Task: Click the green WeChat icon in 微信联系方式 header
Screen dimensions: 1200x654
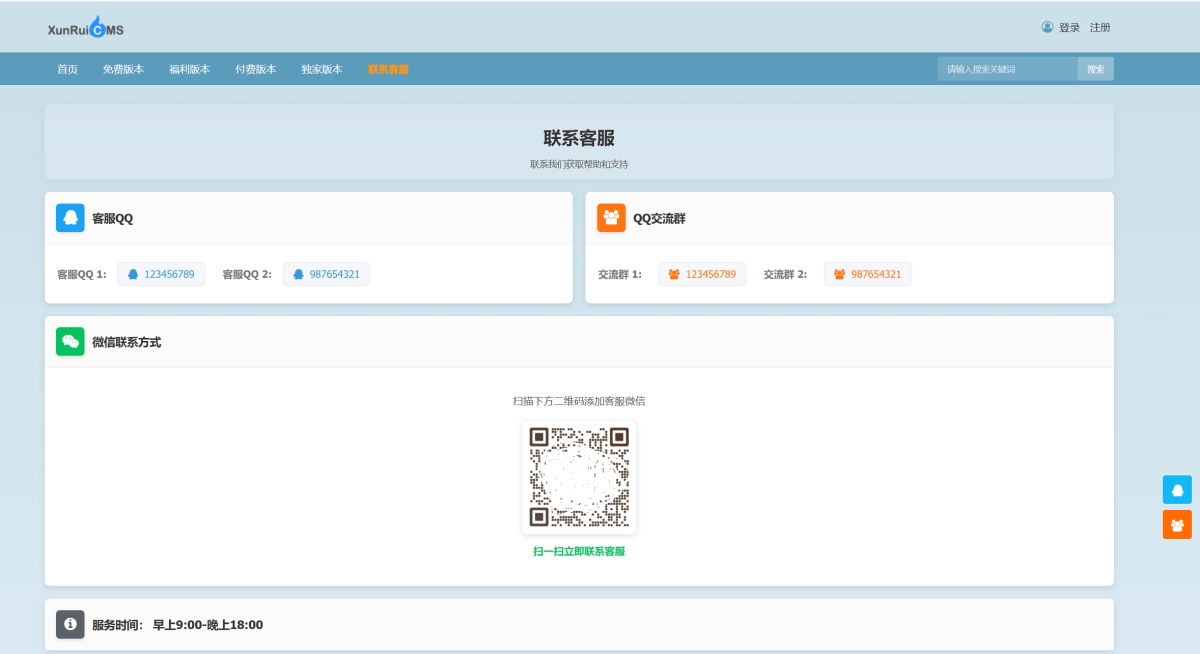Action: 70,342
